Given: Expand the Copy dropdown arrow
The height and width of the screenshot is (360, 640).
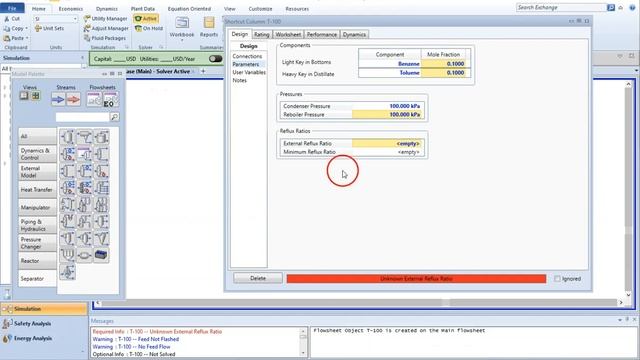Looking at the screenshot, I should pos(27,29).
